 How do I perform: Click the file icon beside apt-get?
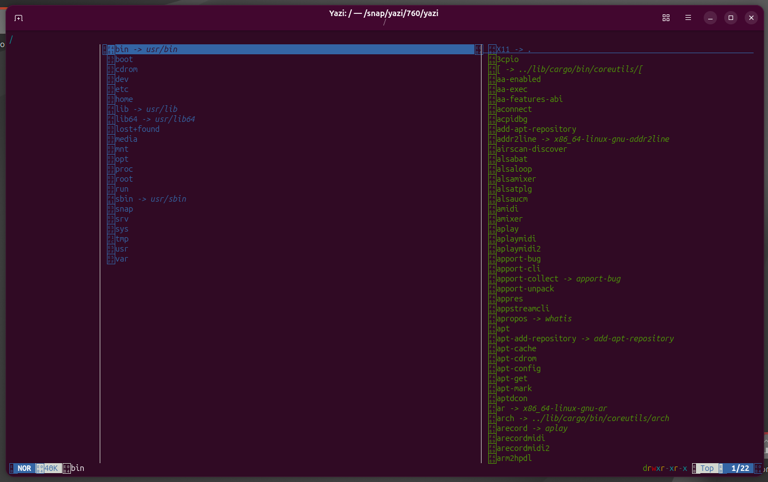pyautogui.click(x=493, y=379)
